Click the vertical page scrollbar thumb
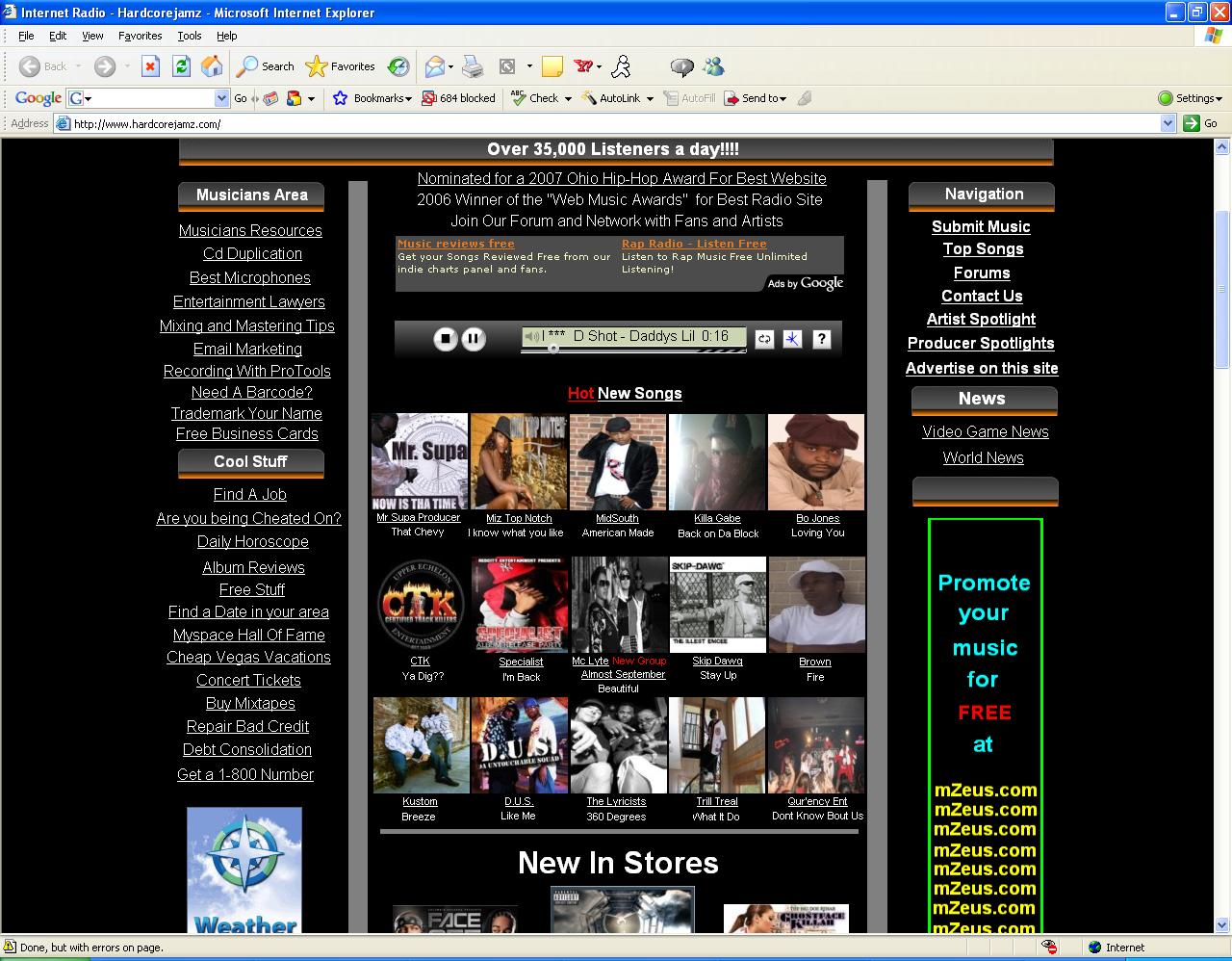This screenshot has width=1232, height=961. coord(1222,289)
